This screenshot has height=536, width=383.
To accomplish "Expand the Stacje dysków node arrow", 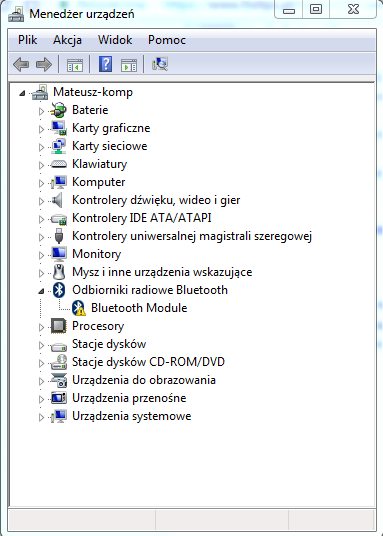I will click(x=41, y=345).
